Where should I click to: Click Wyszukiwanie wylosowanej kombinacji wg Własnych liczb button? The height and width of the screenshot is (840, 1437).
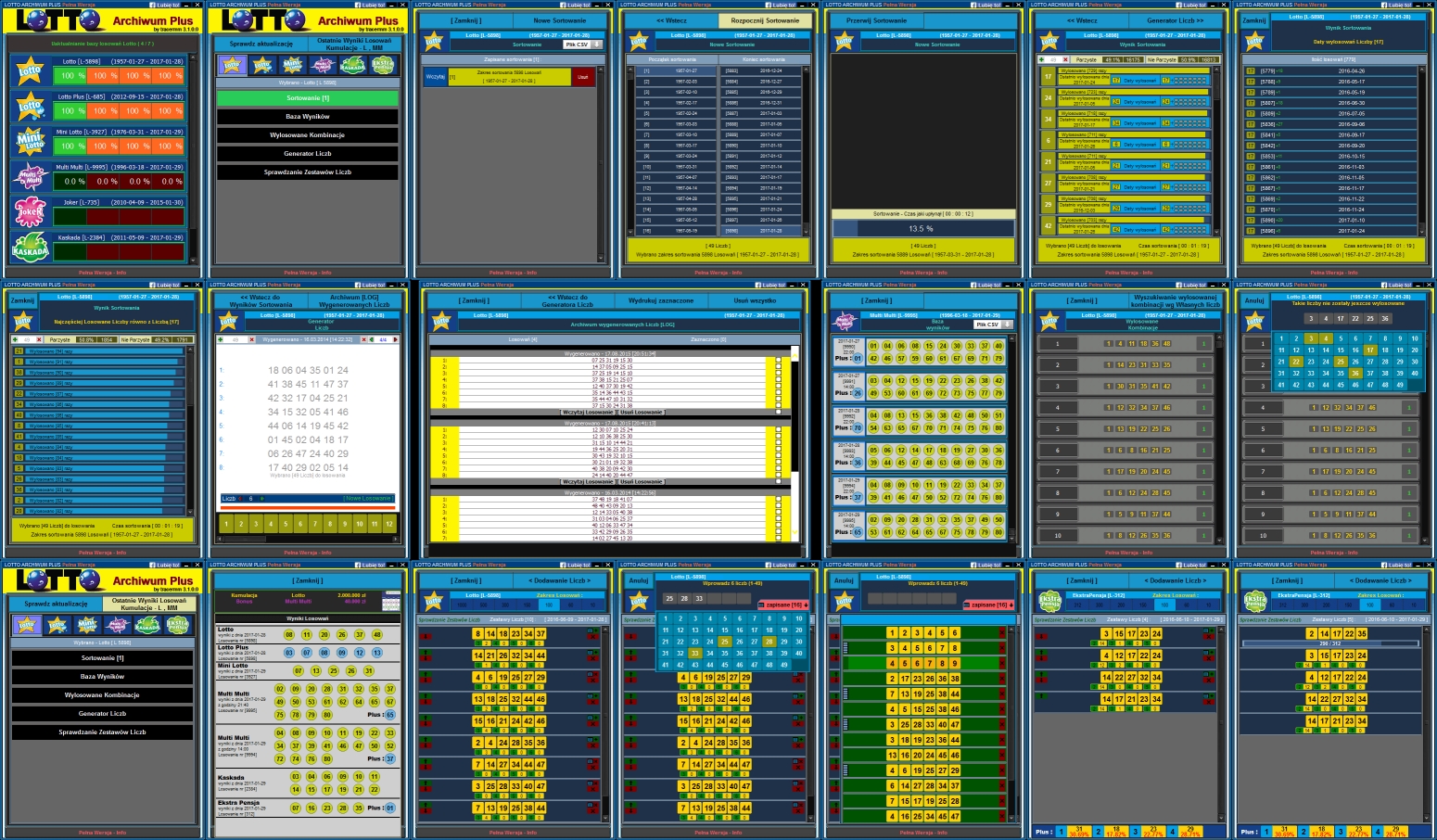(x=1175, y=300)
